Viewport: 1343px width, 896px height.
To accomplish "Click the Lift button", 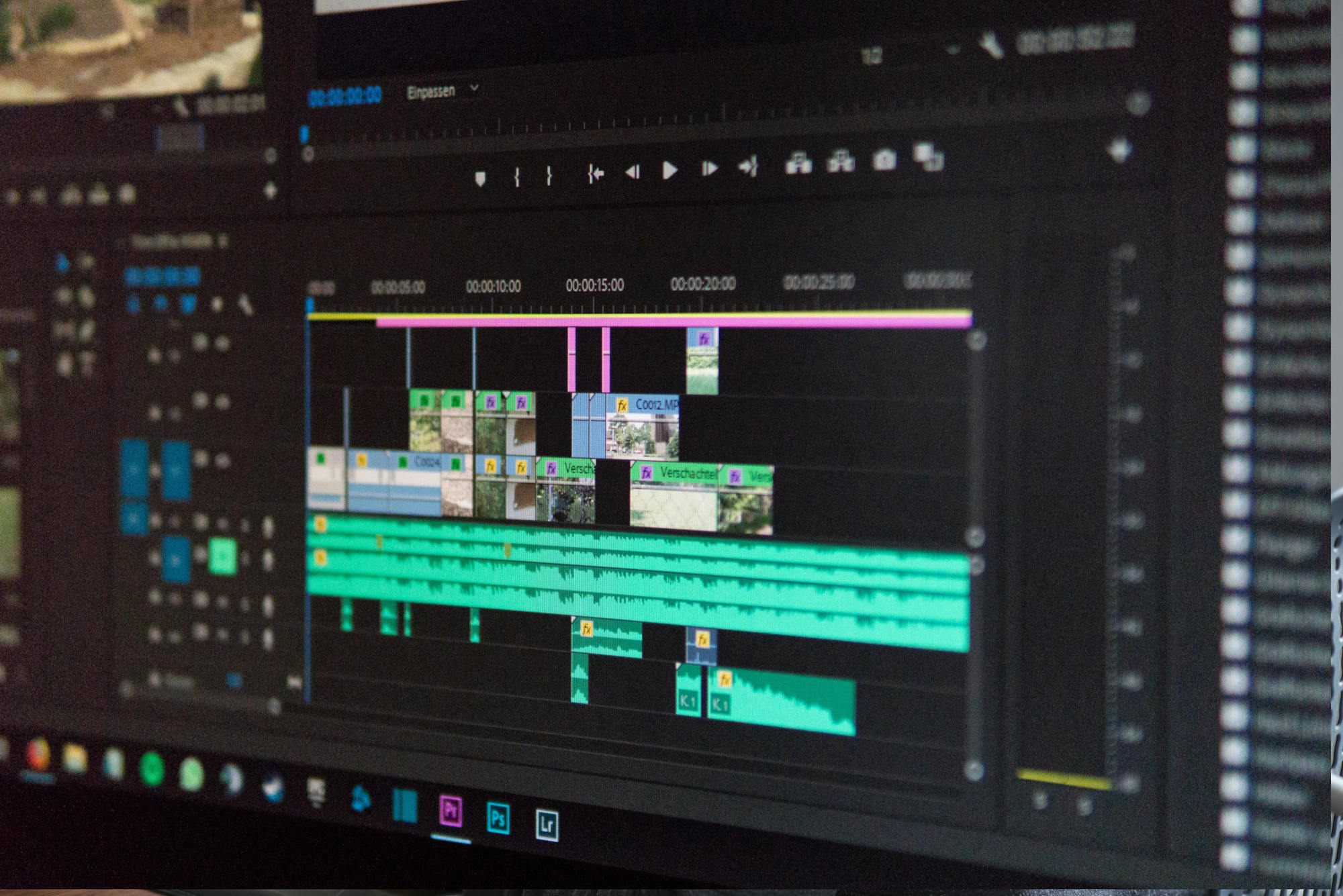I will tap(798, 163).
